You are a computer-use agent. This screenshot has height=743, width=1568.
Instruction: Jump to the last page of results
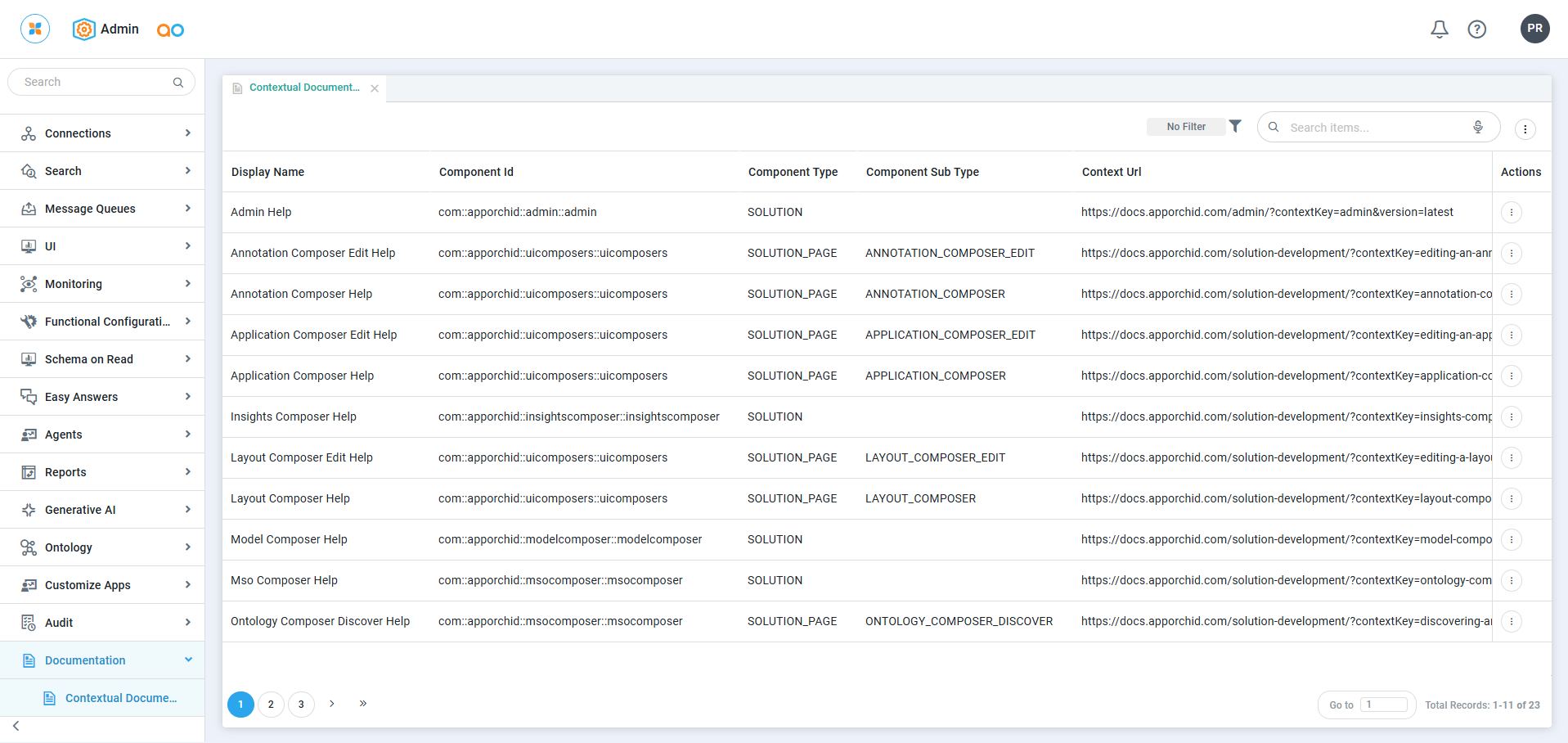pos(363,704)
